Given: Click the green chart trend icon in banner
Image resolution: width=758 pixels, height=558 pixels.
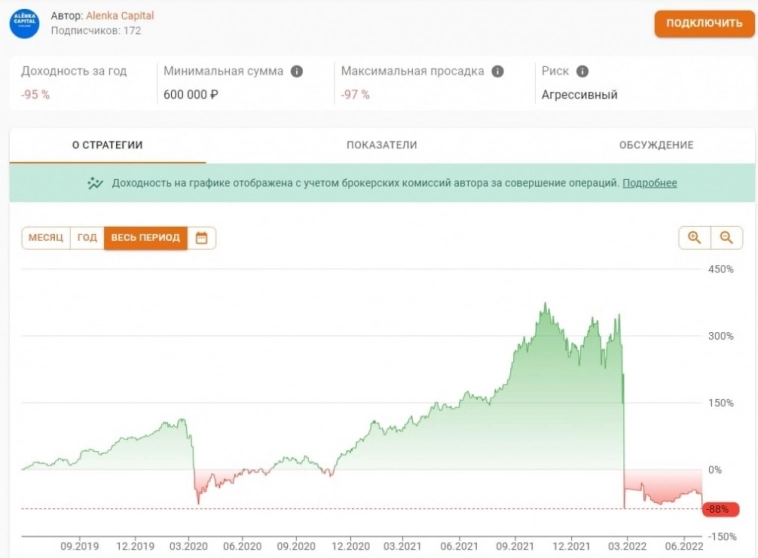Looking at the screenshot, I should pos(95,184).
